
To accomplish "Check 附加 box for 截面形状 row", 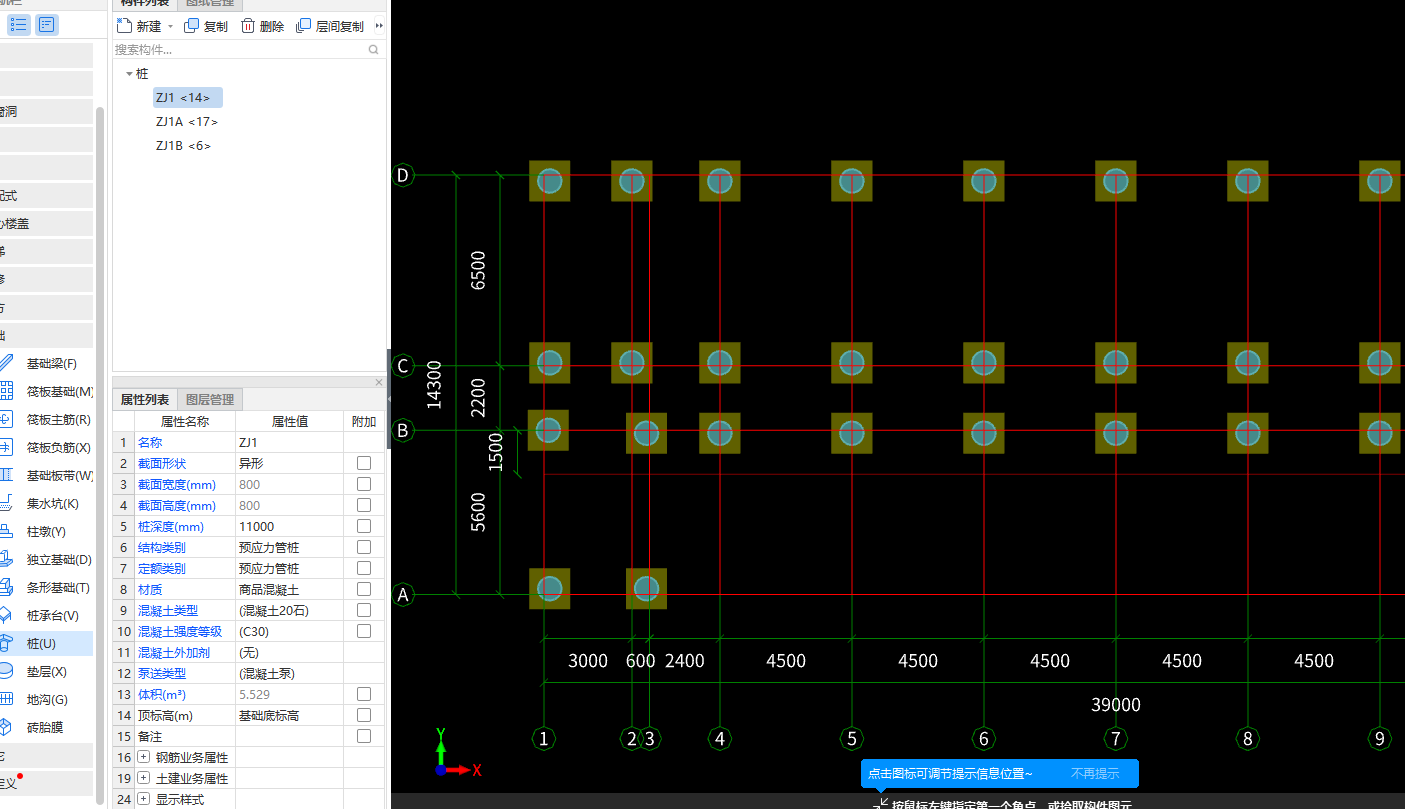I will (x=364, y=463).
